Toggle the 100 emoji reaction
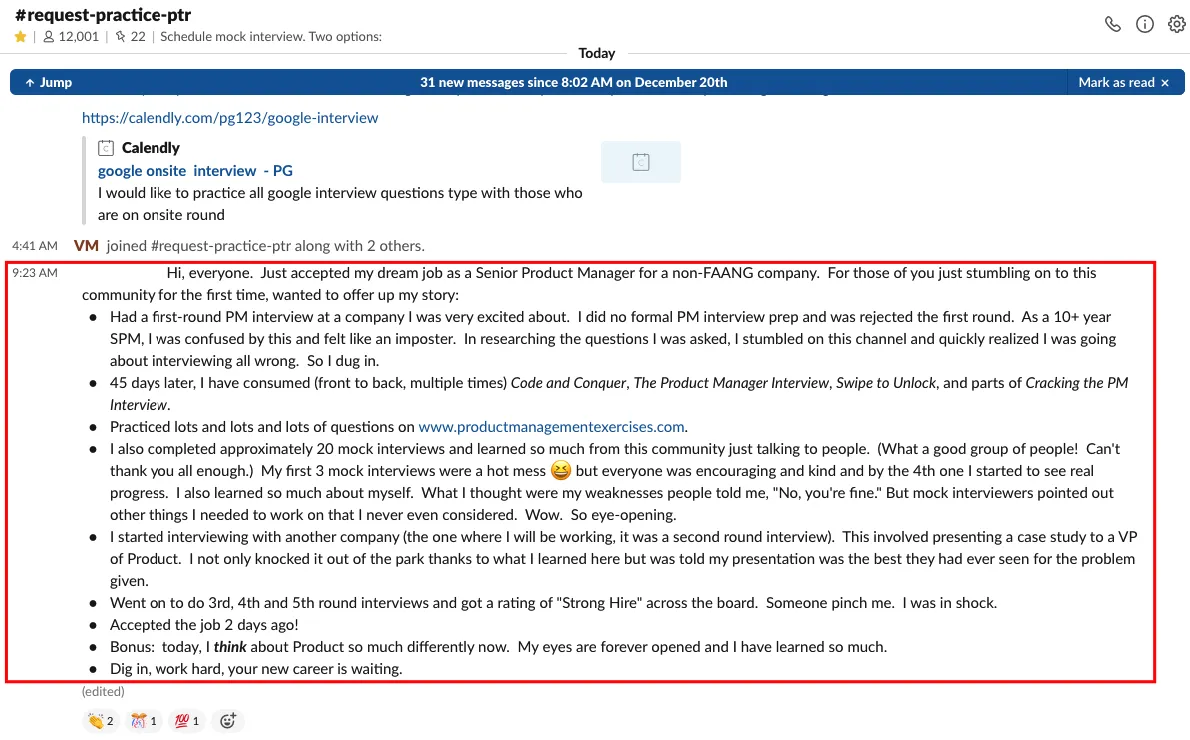The width and height of the screenshot is (1190, 740). (x=187, y=721)
